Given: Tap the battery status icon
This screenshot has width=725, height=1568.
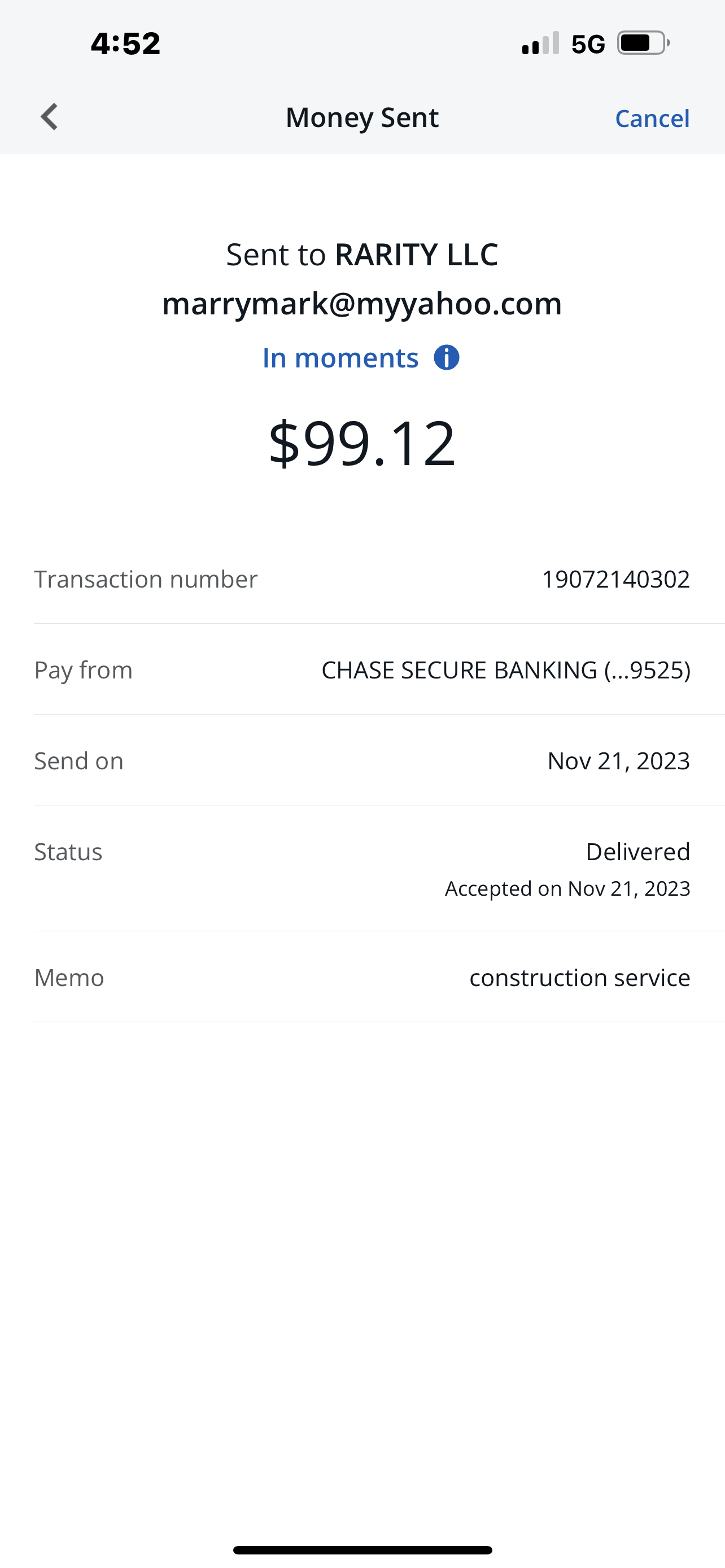Looking at the screenshot, I should 644,43.
